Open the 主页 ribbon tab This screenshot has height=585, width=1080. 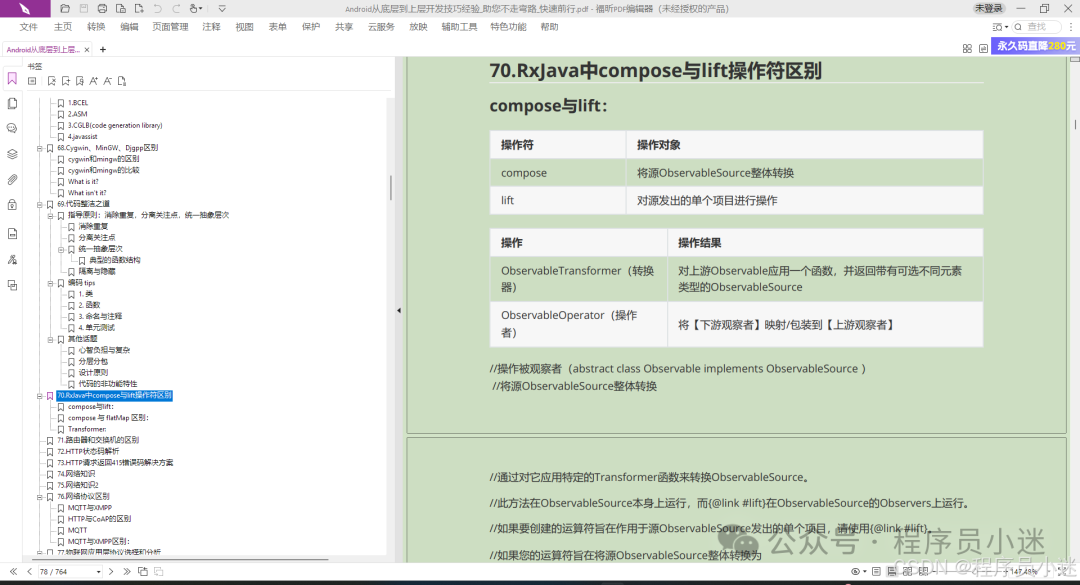point(63,27)
